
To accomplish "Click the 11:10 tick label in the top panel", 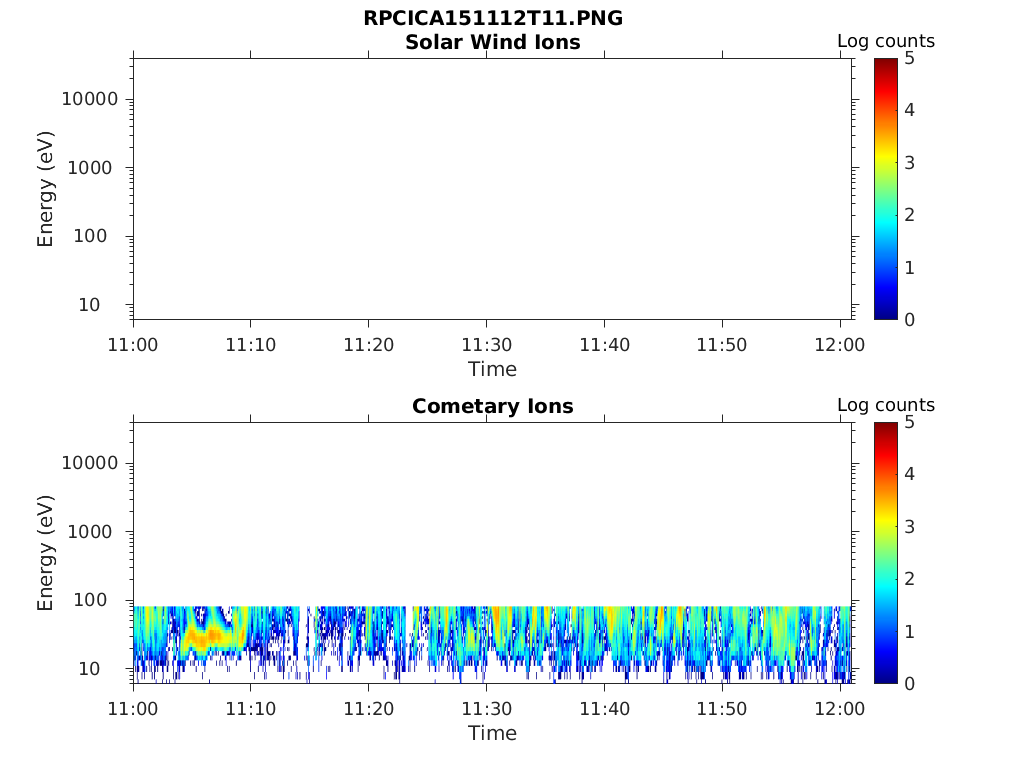I will (251, 345).
